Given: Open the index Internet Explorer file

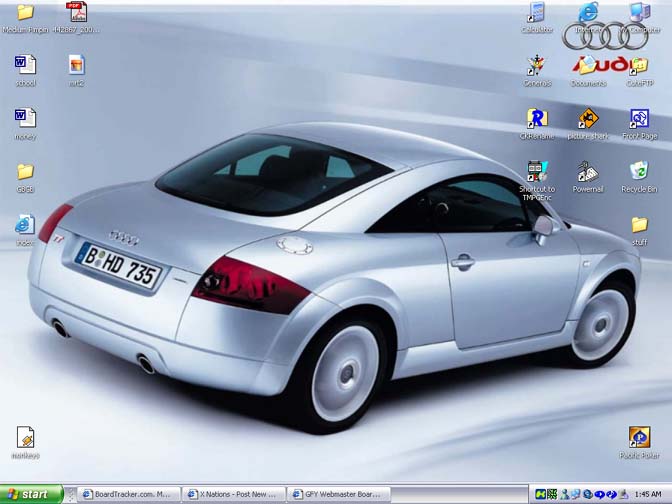Looking at the screenshot, I should pos(25,225).
